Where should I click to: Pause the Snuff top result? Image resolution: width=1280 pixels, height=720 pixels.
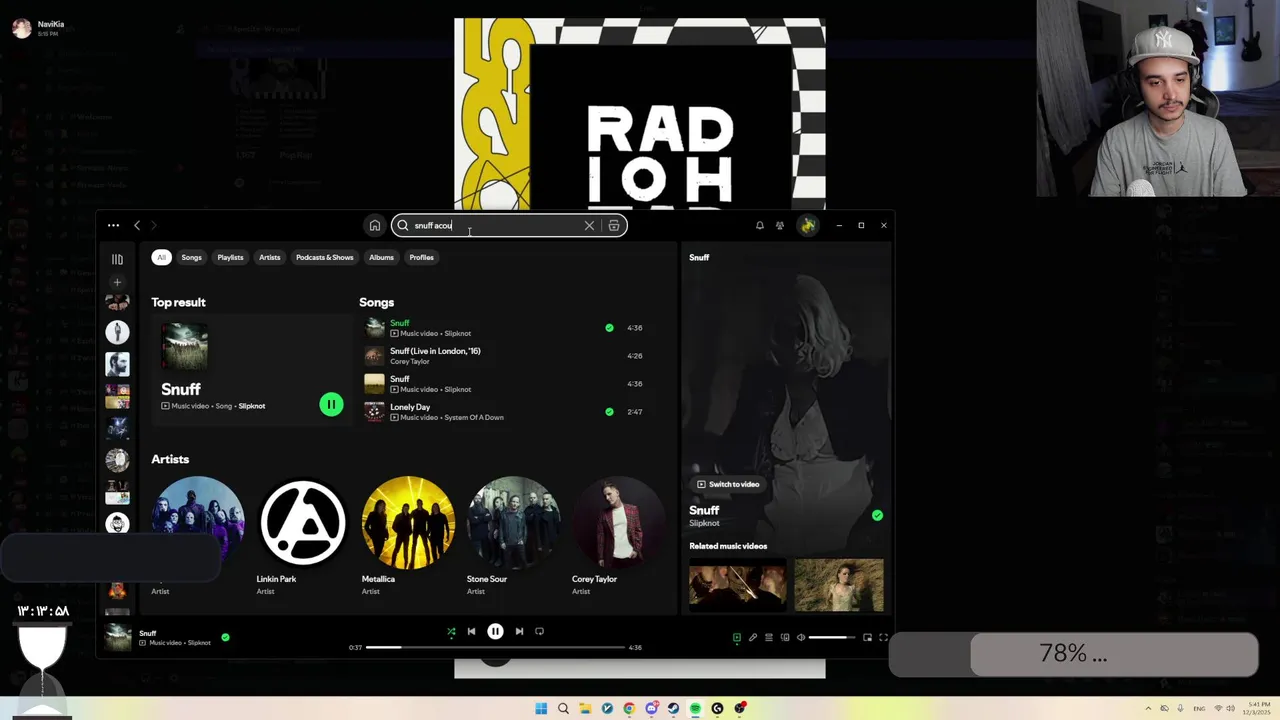coord(331,404)
